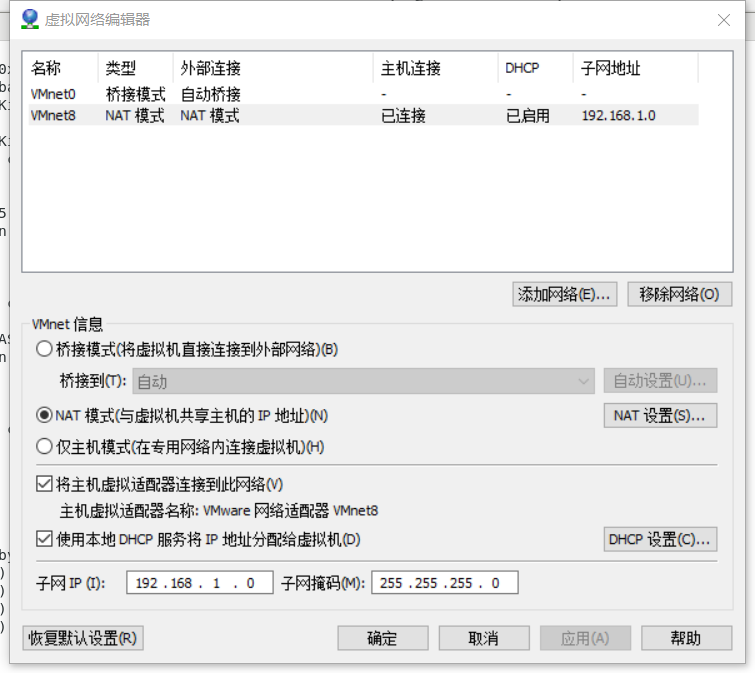Select the VMnet0 row
Screen dimensions: 755x673
364,94
